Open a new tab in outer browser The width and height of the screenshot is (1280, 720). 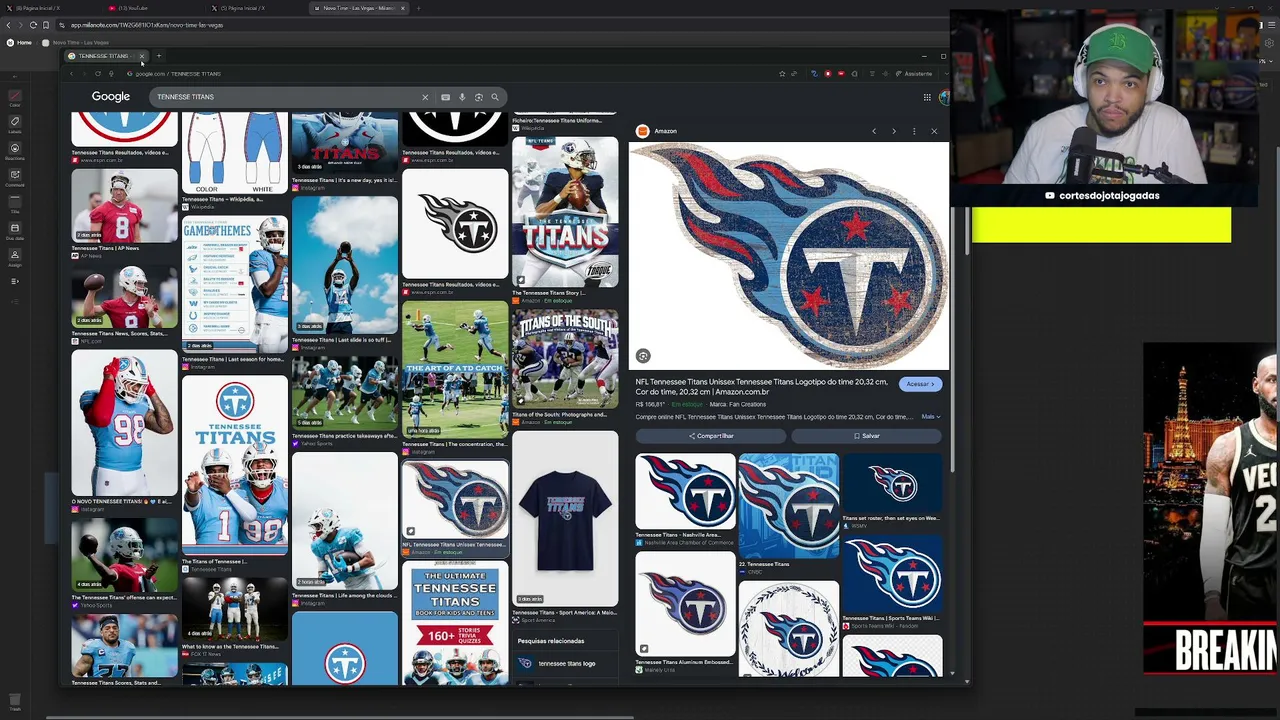click(x=418, y=8)
